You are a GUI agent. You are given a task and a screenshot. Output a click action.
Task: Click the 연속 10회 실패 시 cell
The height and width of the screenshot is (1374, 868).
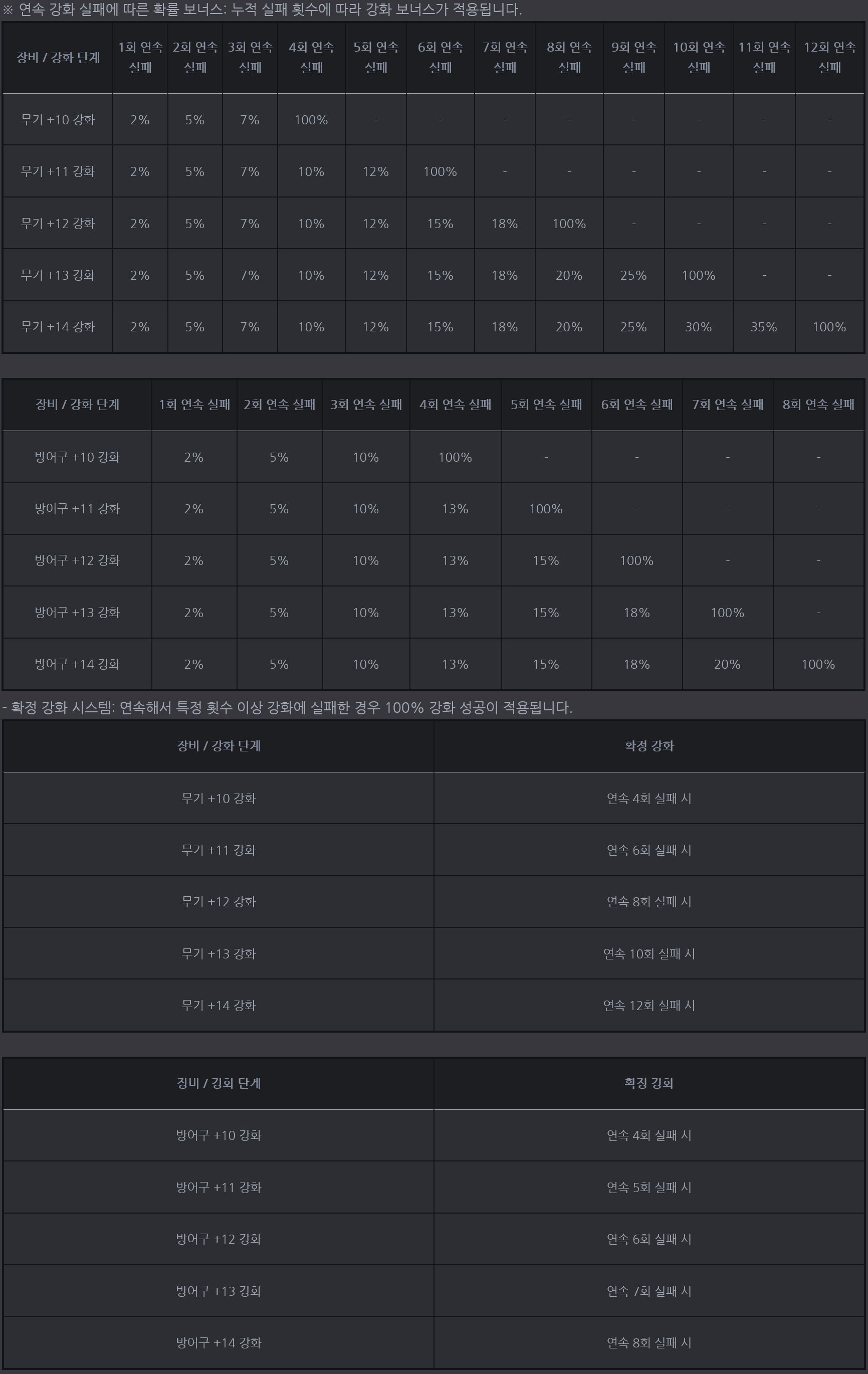(x=649, y=953)
